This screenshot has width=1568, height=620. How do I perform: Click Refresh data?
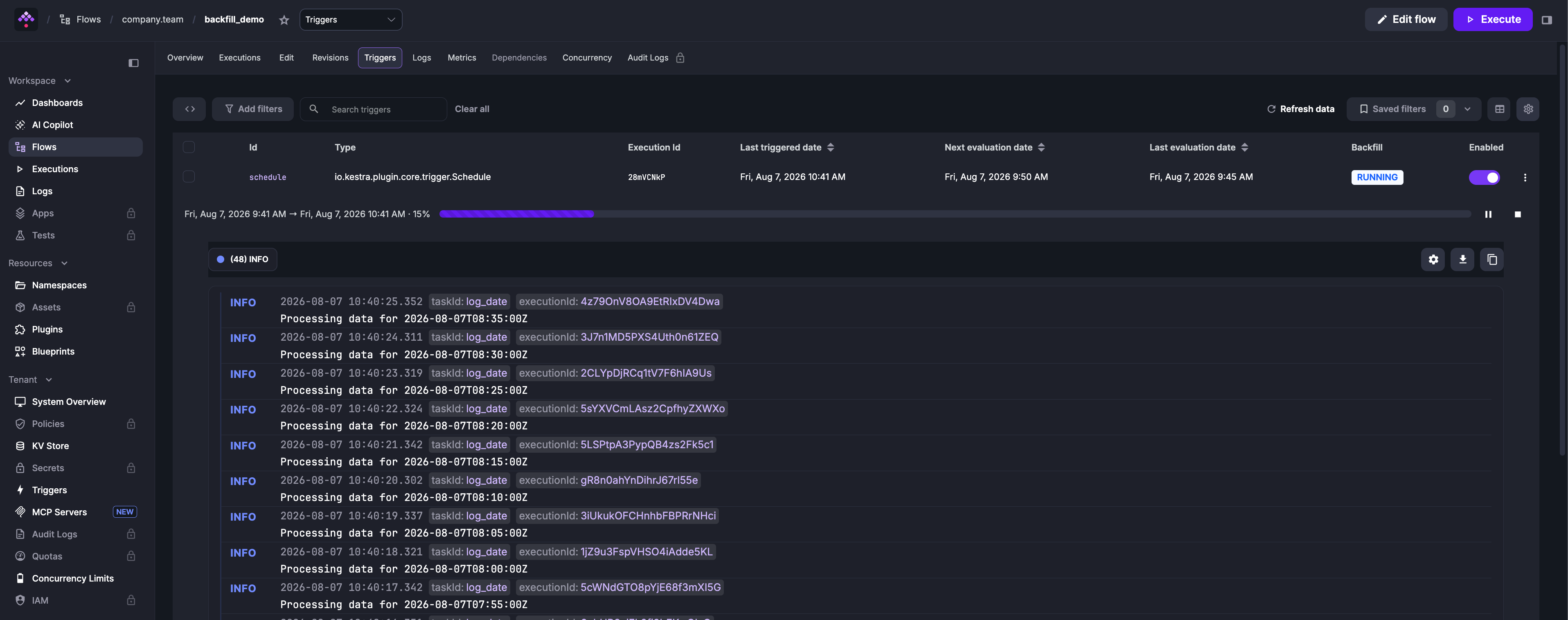tap(1301, 109)
